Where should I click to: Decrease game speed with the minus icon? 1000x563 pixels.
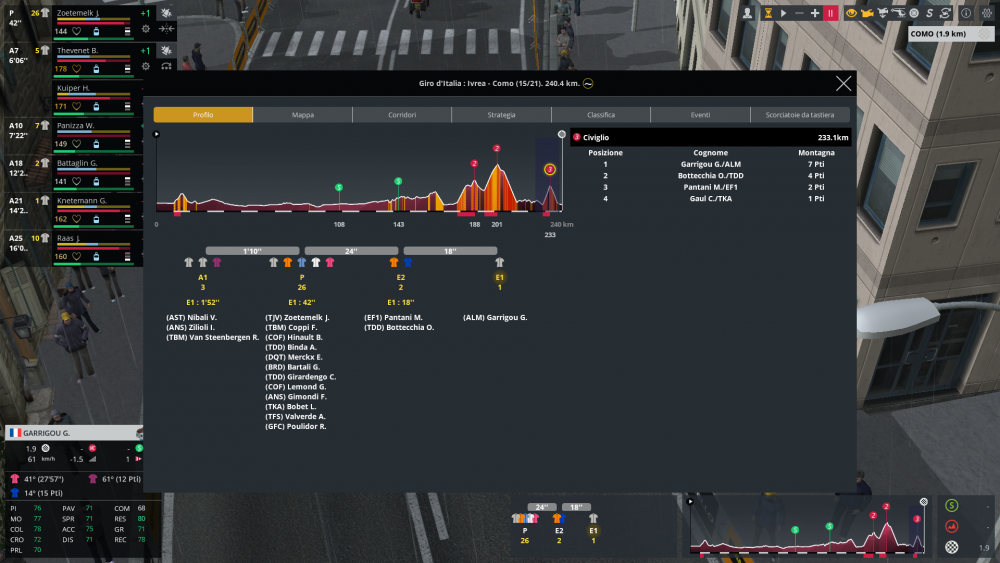coord(799,13)
